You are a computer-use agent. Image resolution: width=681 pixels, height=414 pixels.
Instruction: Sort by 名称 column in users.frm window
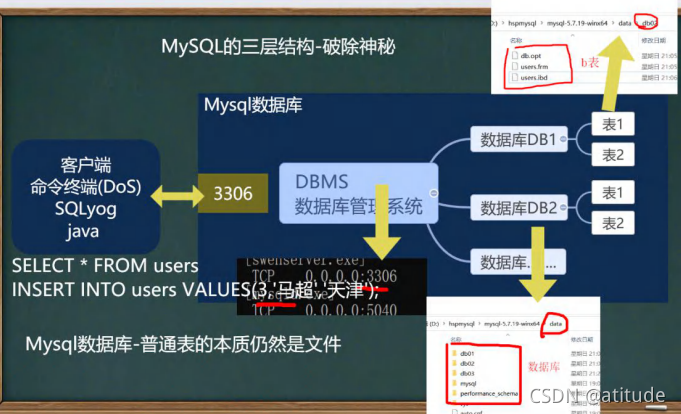[516, 40]
